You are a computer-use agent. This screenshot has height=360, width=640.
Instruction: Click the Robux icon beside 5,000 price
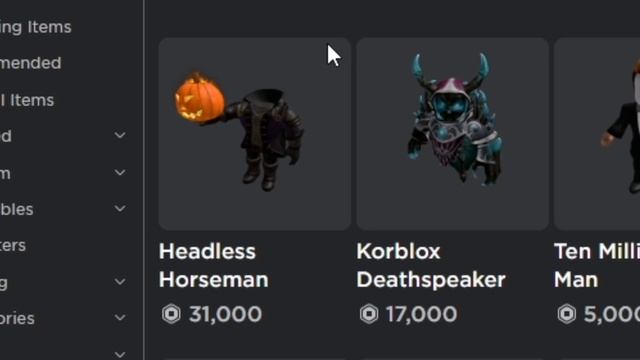[x=567, y=314]
